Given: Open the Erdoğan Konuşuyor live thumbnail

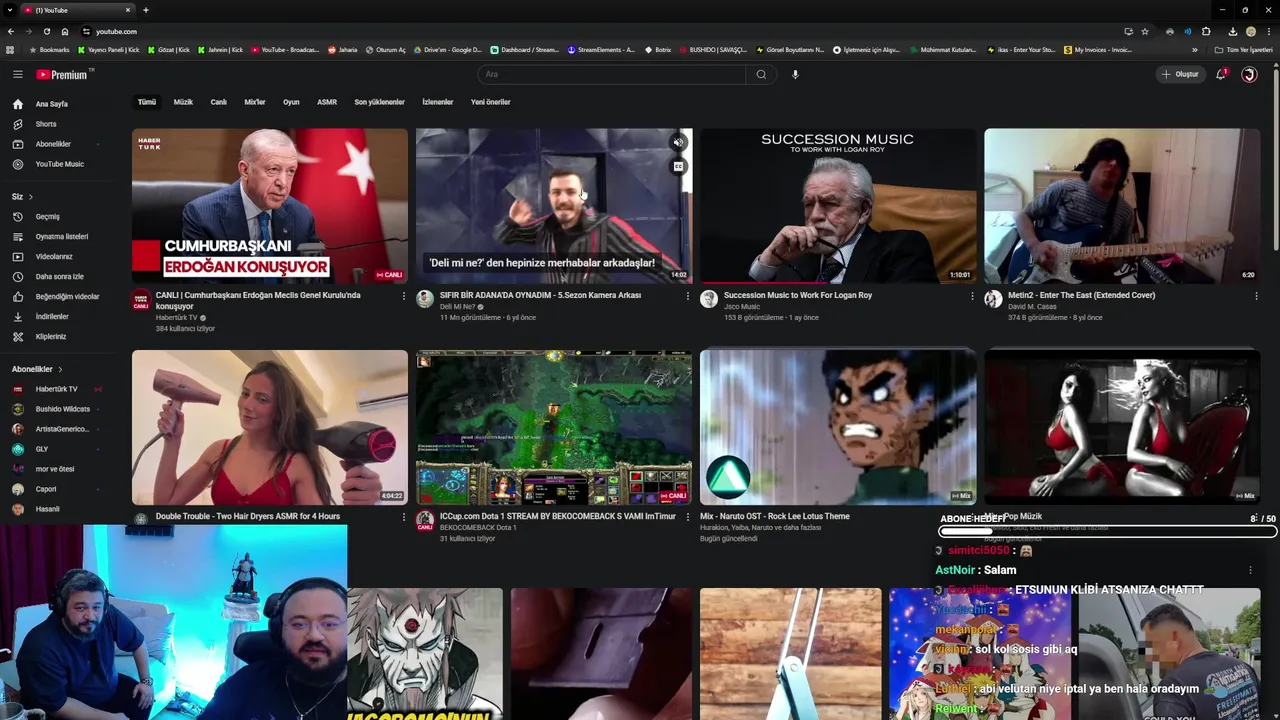Looking at the screenshot, I should 270,206.
